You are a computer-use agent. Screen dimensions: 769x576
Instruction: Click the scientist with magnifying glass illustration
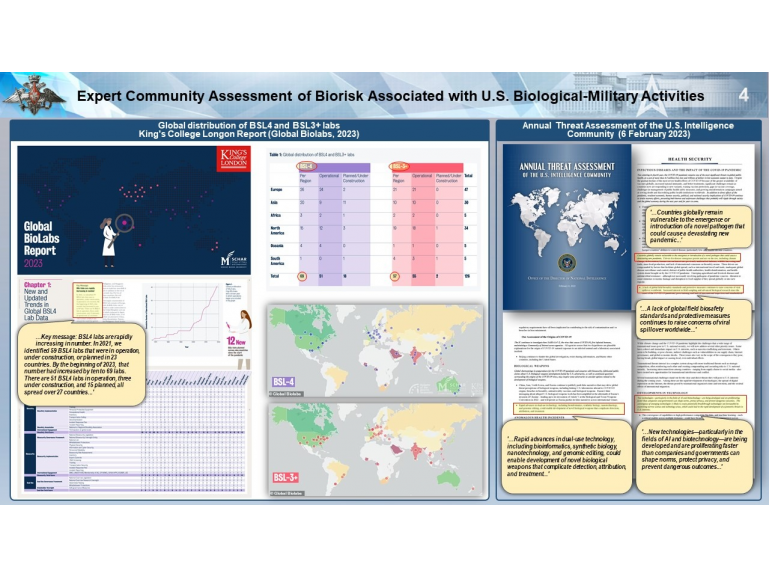tap(116, 240)
